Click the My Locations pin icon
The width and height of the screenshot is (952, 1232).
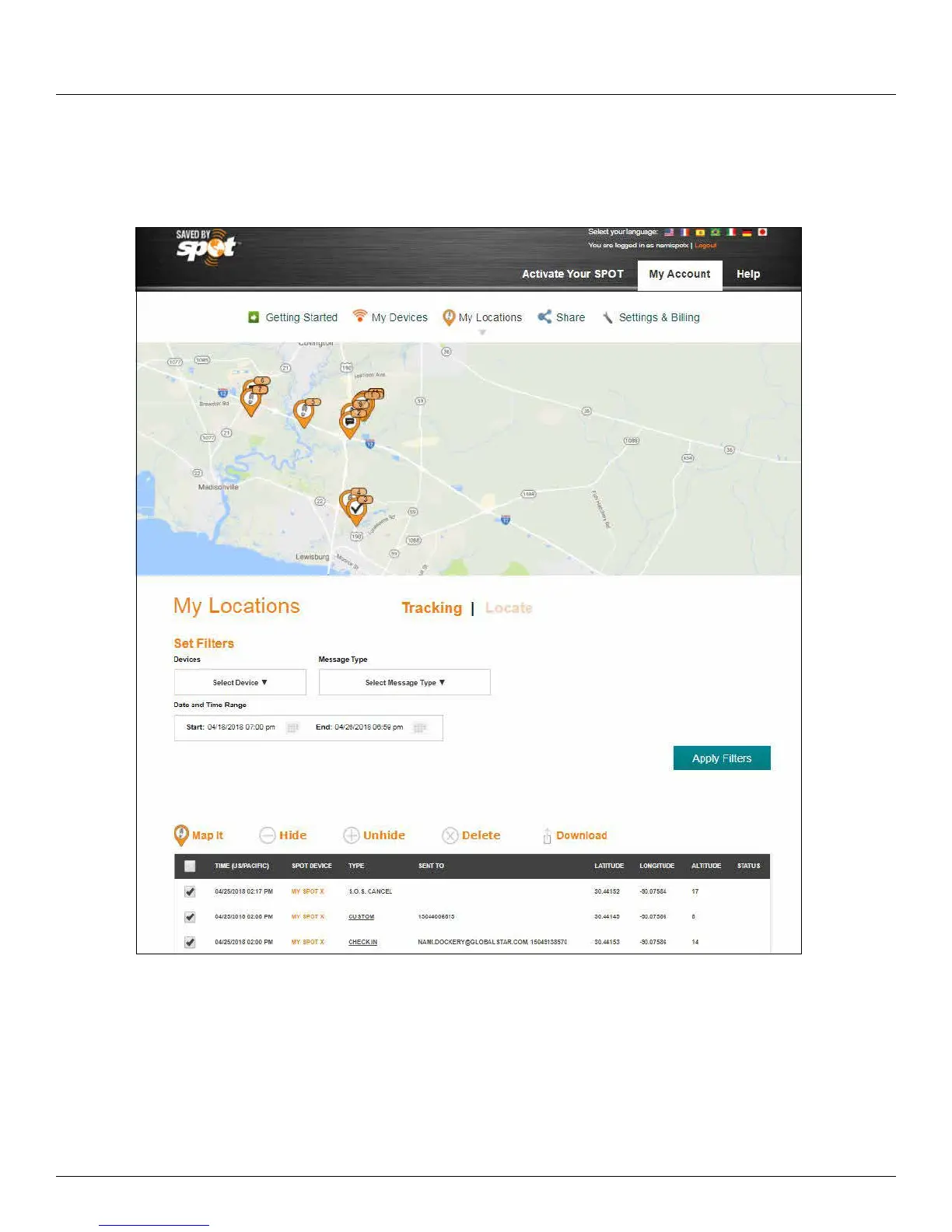pyautogui.click(x=449, y=317)
